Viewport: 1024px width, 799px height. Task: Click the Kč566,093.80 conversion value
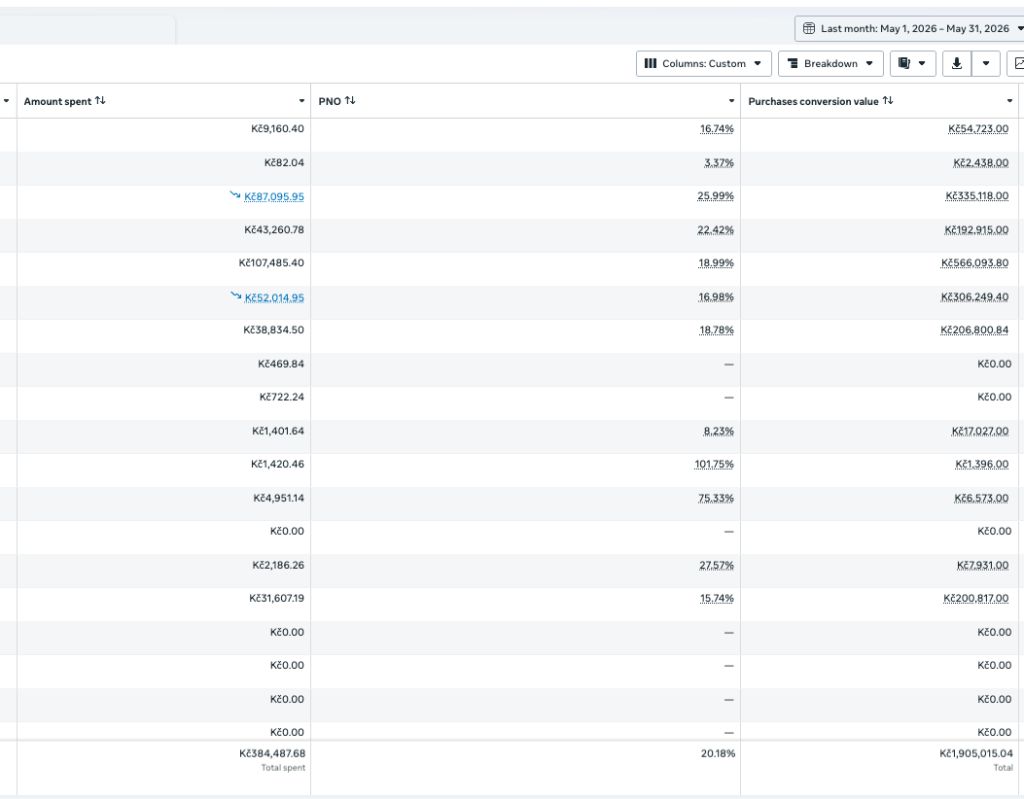pos(974,263)
